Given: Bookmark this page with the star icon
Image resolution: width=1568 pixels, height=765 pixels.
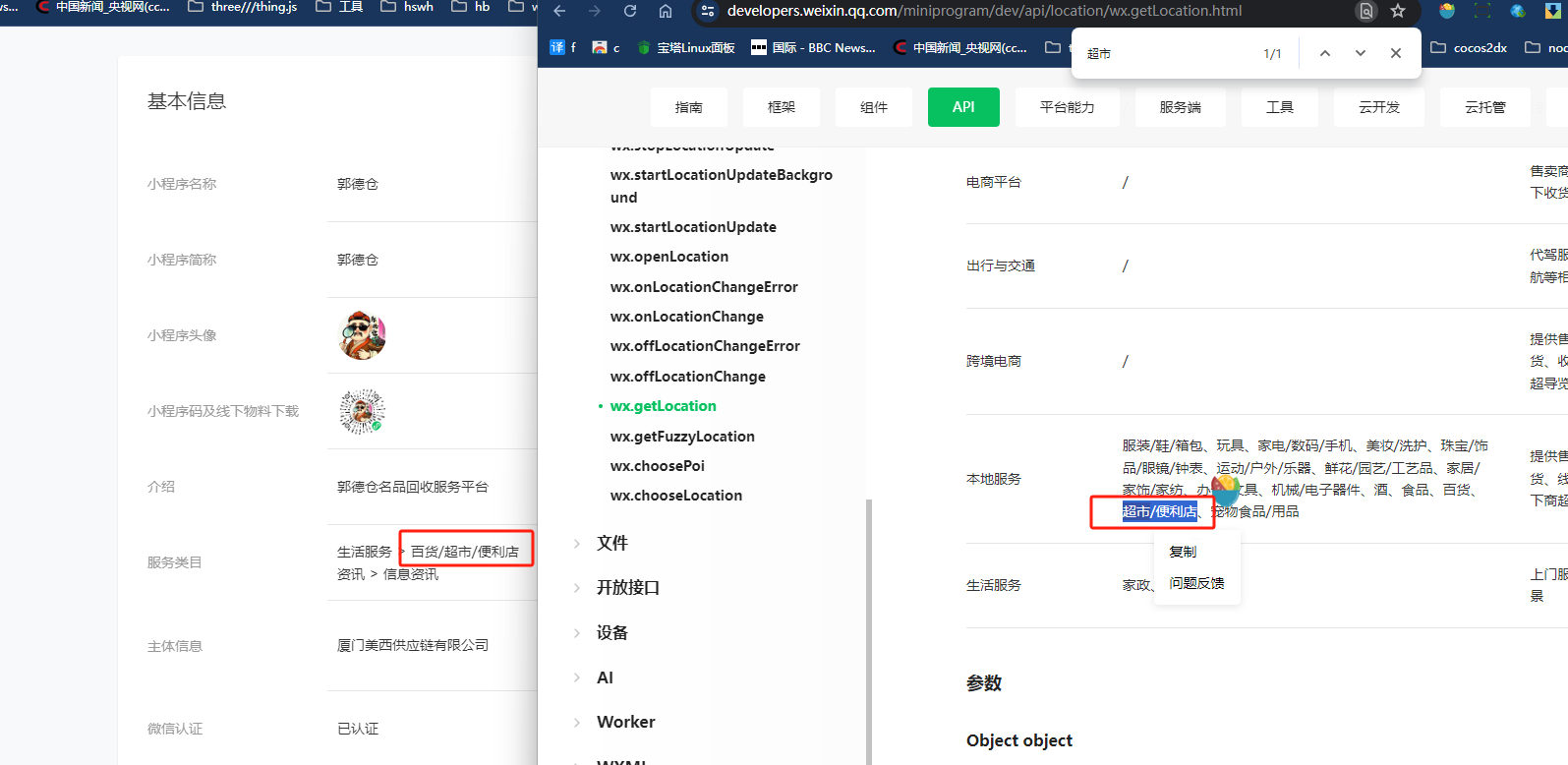Looking at the screenshot, I should (1398, 11).
